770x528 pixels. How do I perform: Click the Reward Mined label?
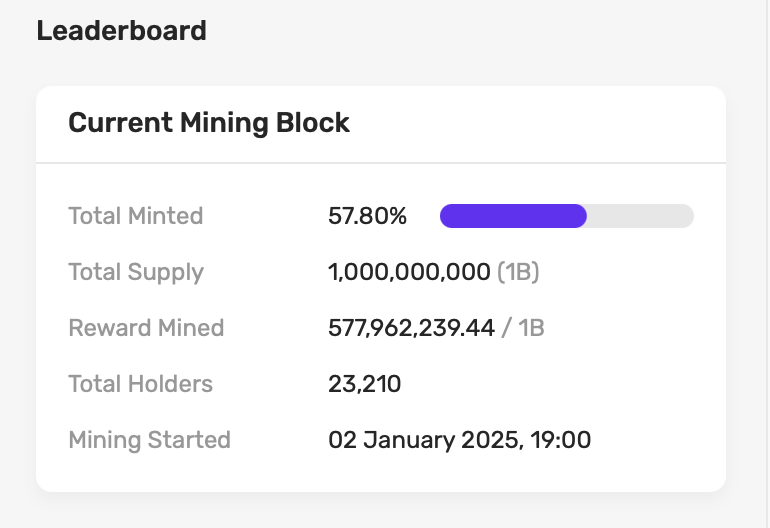coord(146,328)
